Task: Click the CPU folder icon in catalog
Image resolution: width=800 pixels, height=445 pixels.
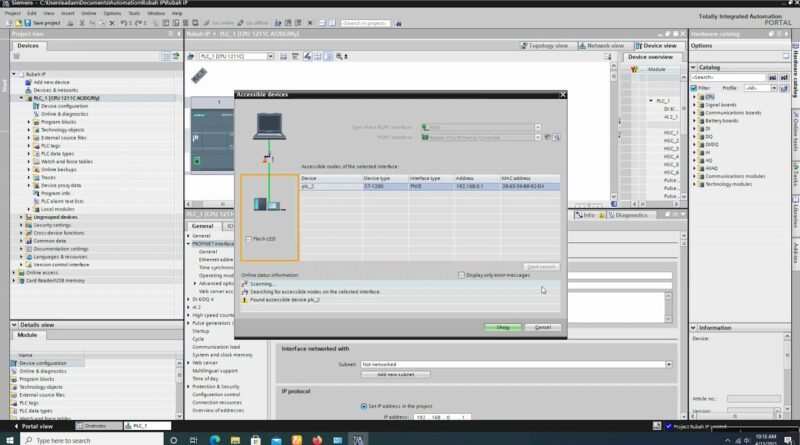Action: click(702, 97)
